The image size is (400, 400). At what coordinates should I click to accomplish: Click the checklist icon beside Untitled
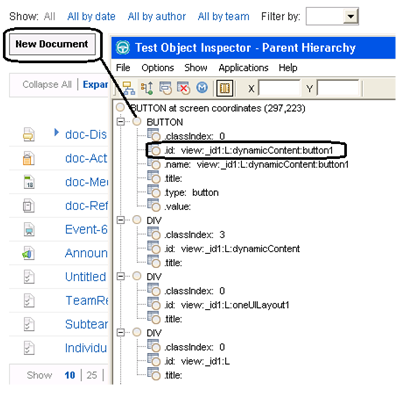(x=29, y=277)
